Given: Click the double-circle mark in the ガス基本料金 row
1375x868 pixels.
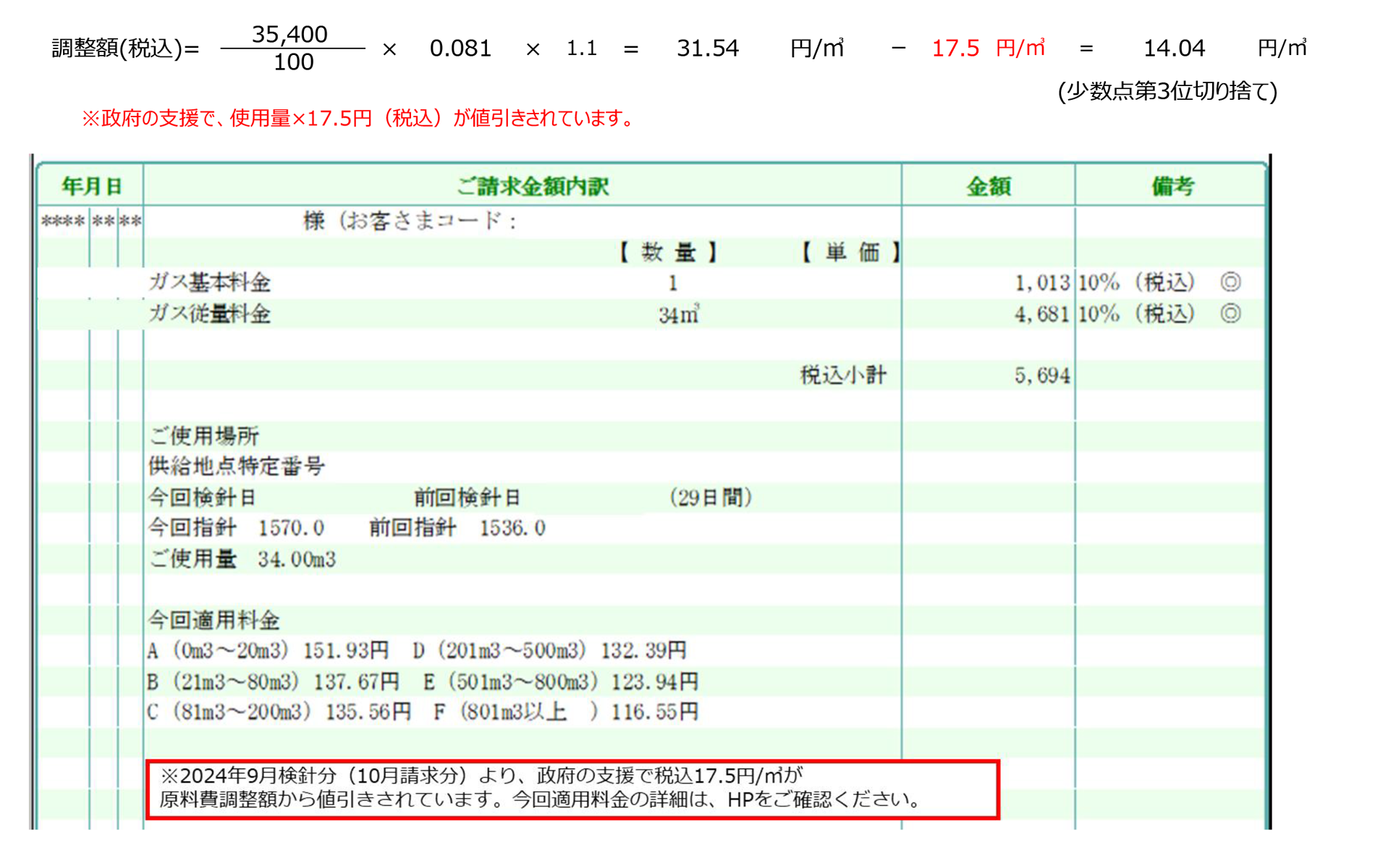Looking at the screenshot, I should coord(1230,282).
